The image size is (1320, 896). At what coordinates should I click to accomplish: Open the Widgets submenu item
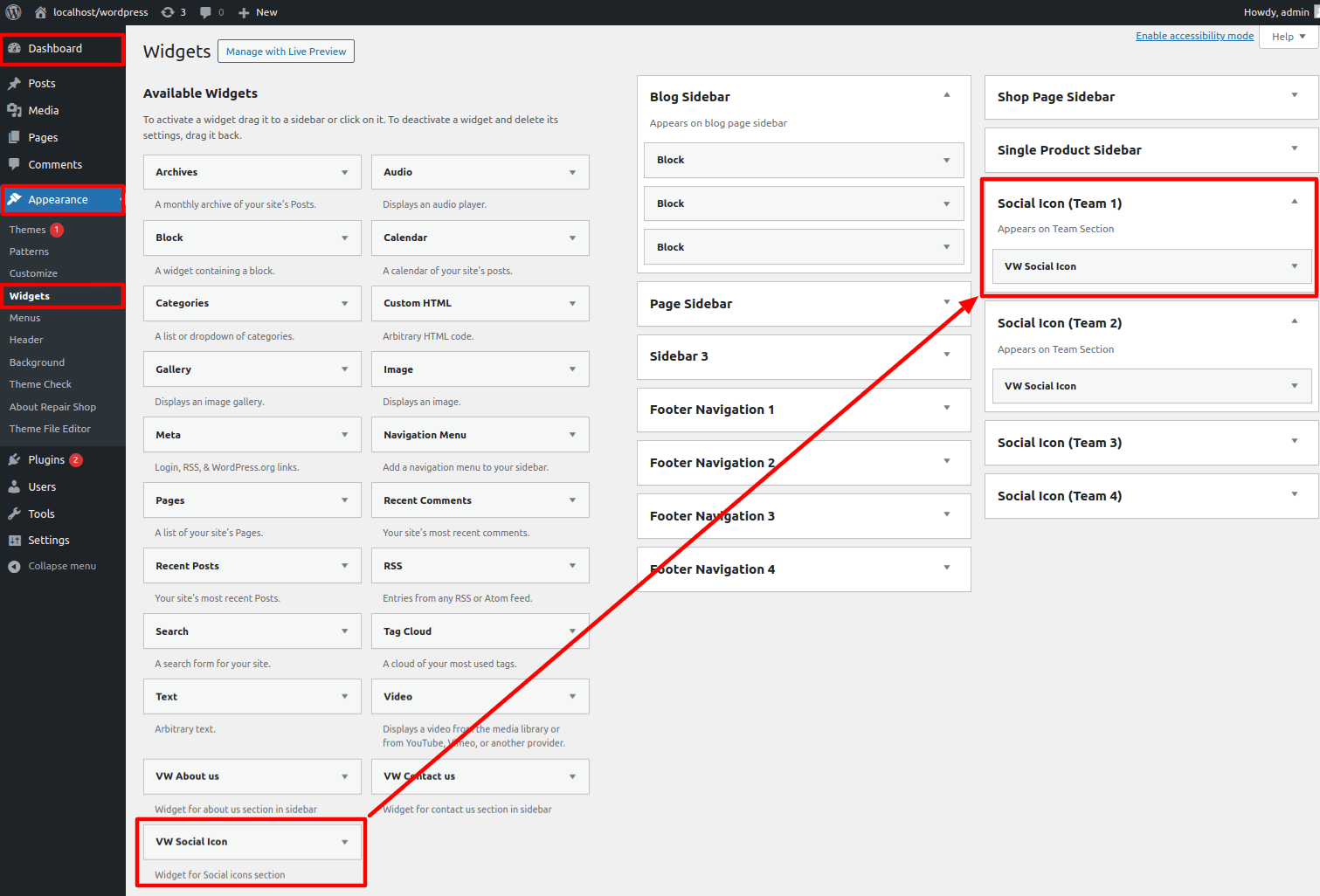pyautogui.click(x=30, y=296)
